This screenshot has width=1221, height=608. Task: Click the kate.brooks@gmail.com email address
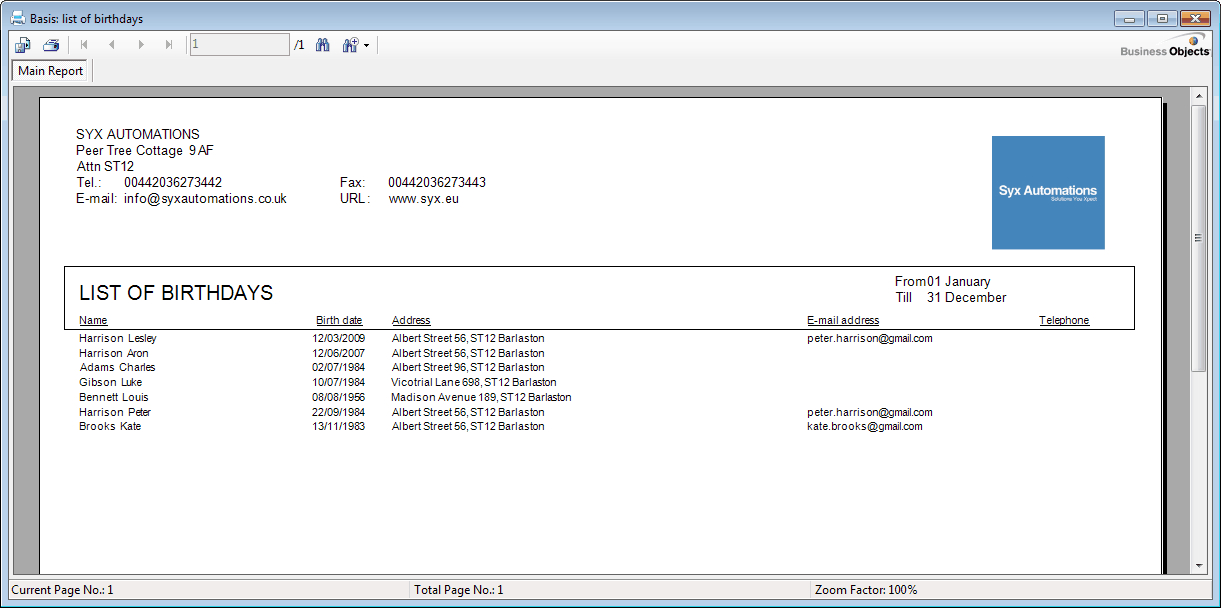click(864, 426)
